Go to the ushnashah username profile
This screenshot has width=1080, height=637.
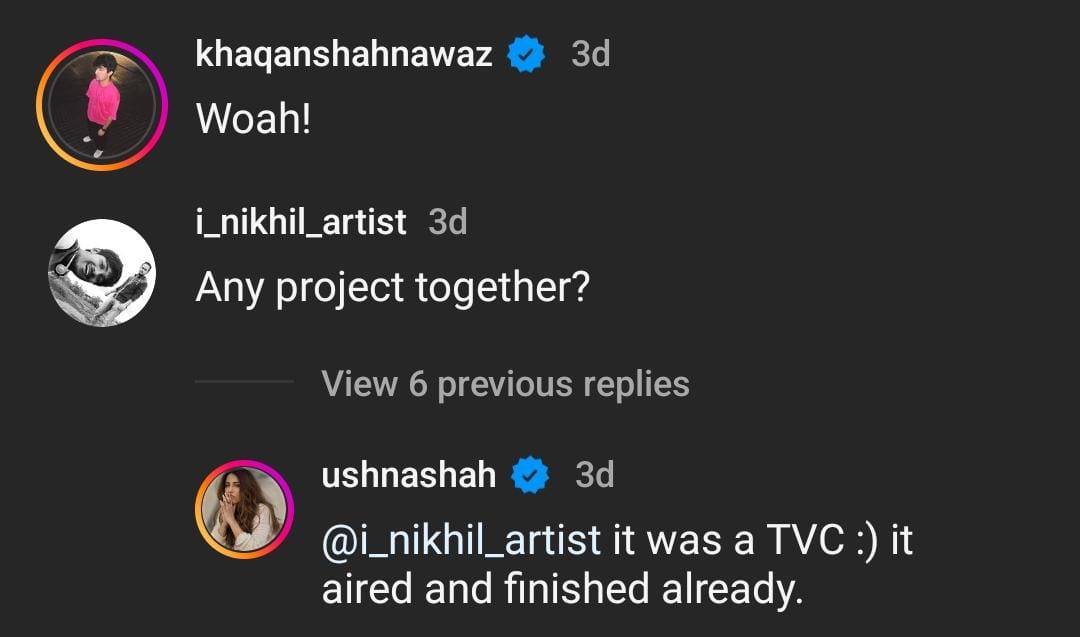[408, 475]
